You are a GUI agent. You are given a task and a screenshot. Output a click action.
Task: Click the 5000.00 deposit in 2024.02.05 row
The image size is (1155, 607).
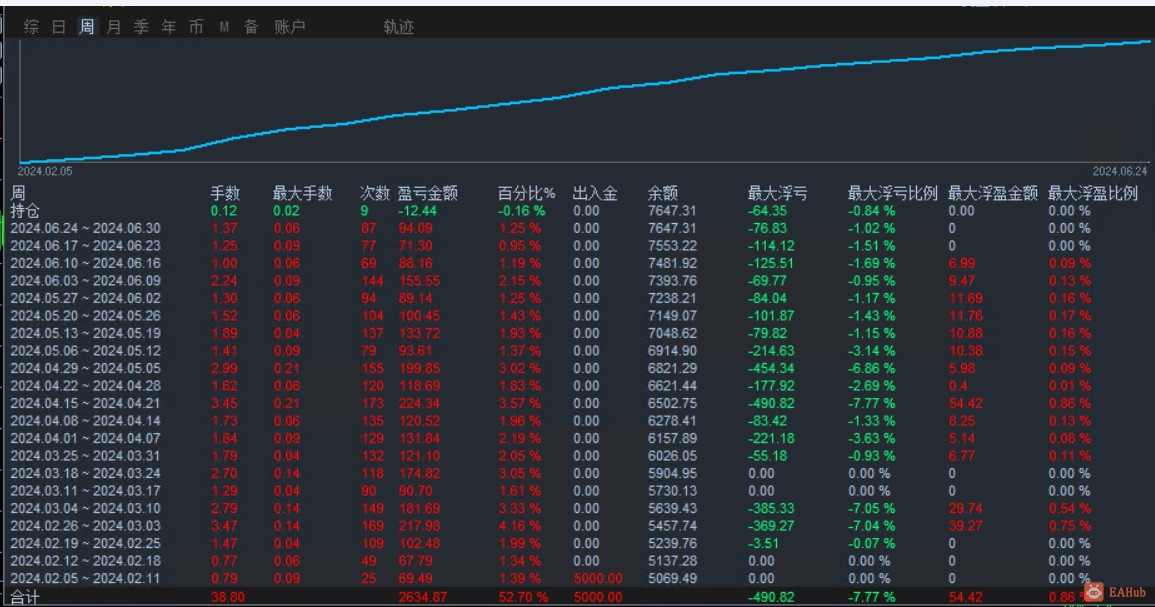(598, 578)
